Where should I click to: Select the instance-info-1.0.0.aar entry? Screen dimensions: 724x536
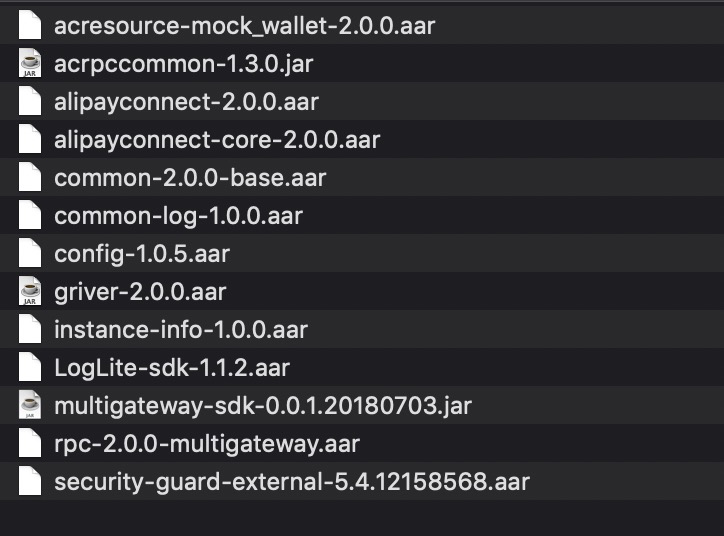tap(181, 330)
